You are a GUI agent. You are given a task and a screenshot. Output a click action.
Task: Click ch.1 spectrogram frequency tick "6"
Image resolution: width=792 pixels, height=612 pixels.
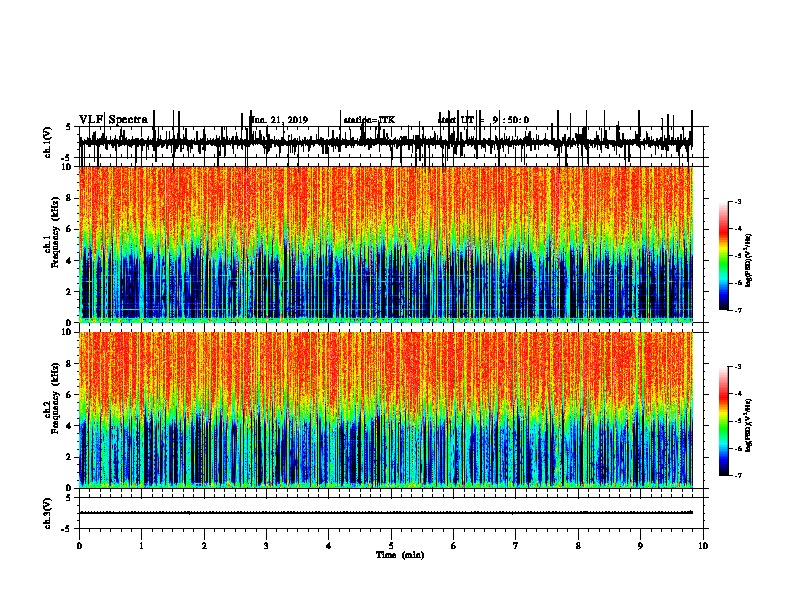69,229
